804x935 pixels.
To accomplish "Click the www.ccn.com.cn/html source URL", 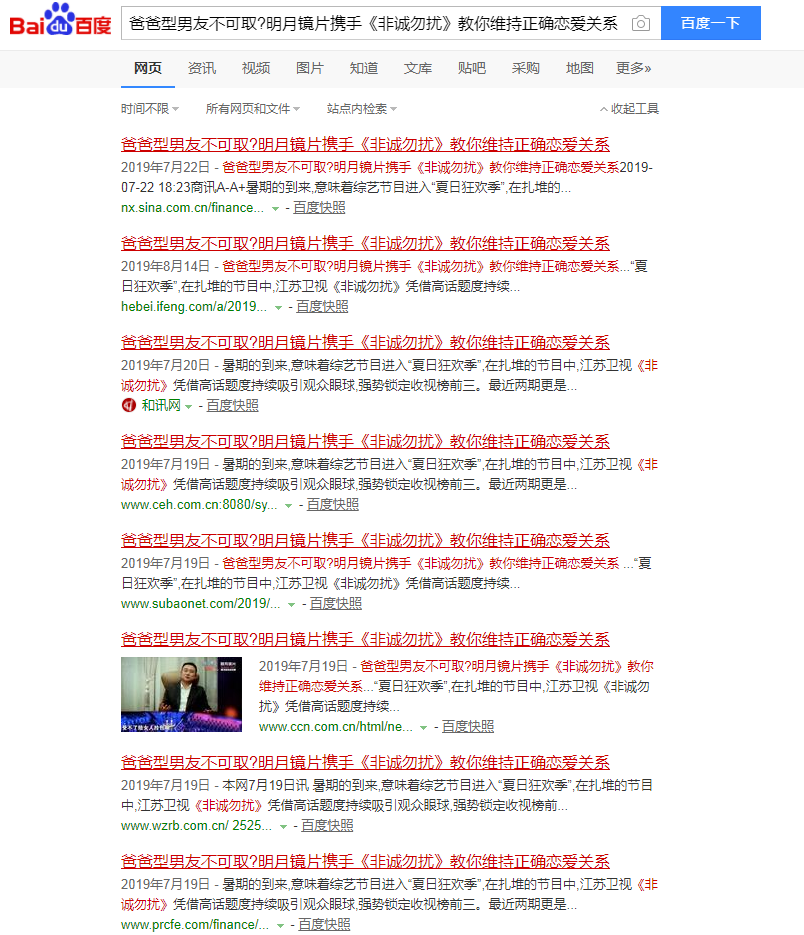I will pos(336,726).
